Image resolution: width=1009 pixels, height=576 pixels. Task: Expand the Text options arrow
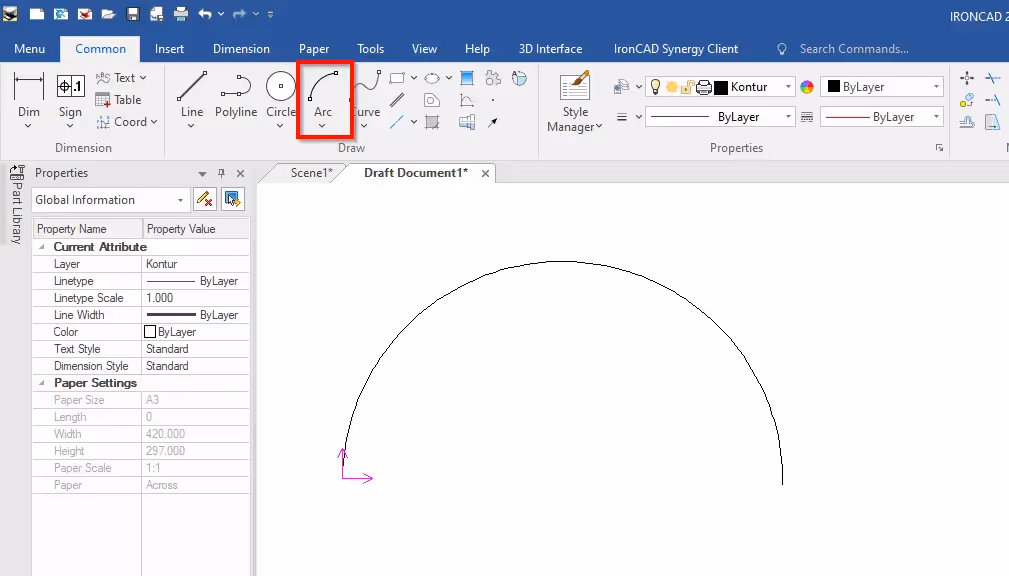pos(143,78)
